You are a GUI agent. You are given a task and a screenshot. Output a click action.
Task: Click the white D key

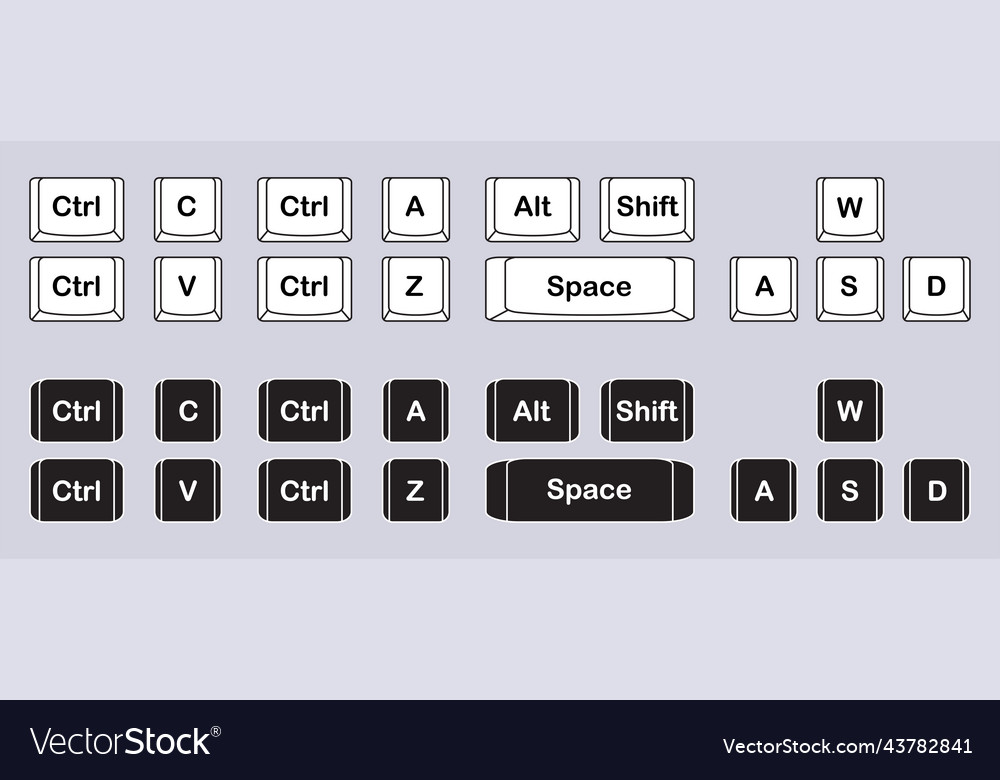(936, 289)
